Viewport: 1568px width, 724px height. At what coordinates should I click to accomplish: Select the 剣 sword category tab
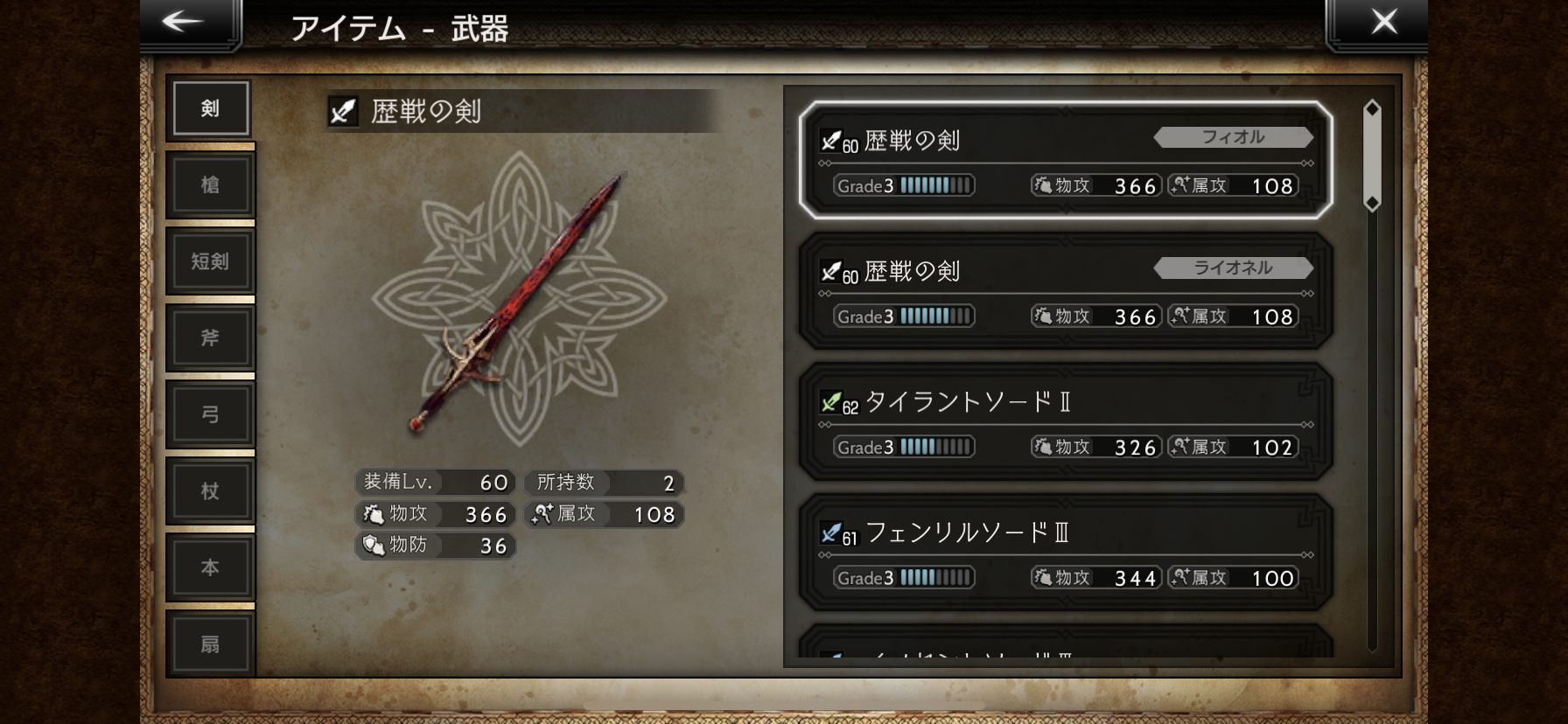click(x=211, y=108)
